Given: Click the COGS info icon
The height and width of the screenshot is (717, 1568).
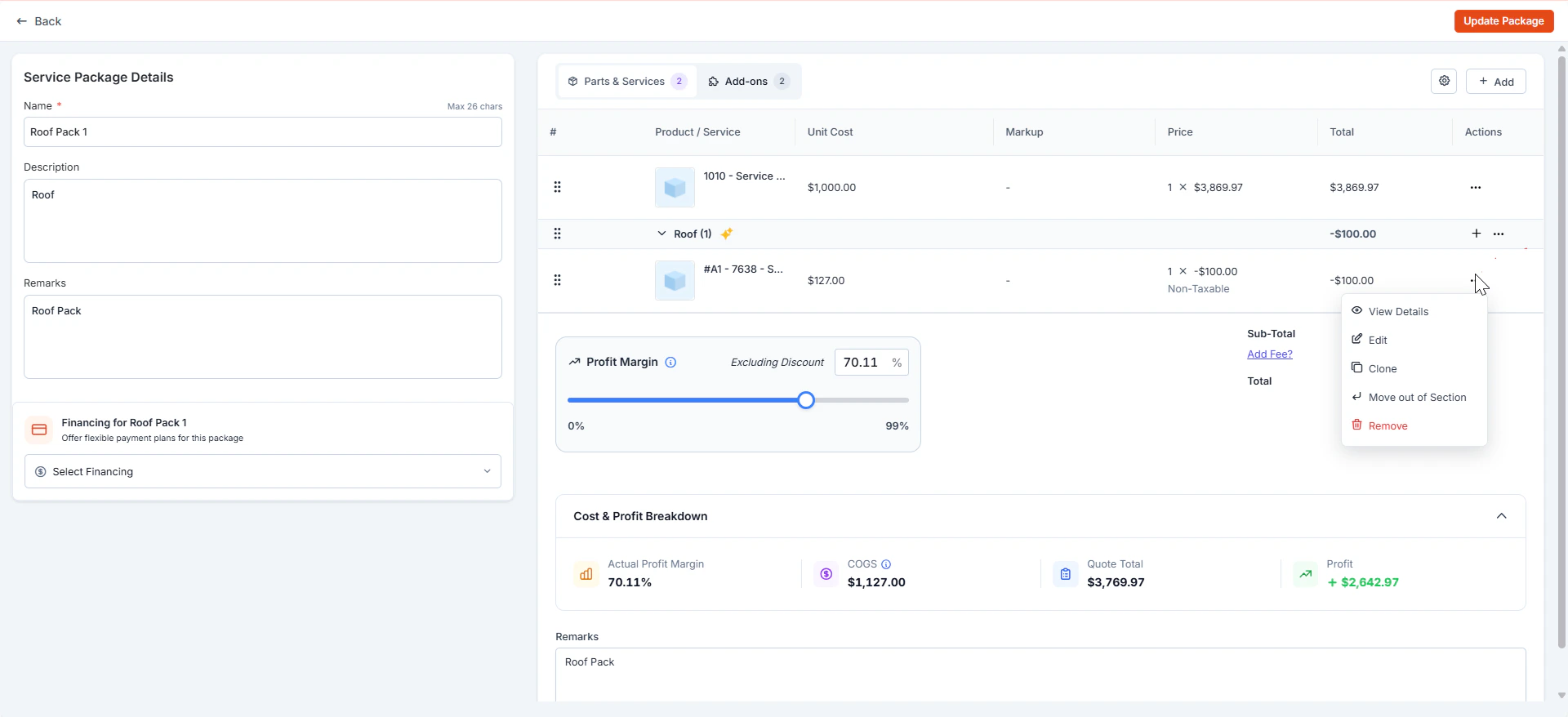Looking at the screenshot, I should pos(886,564).
